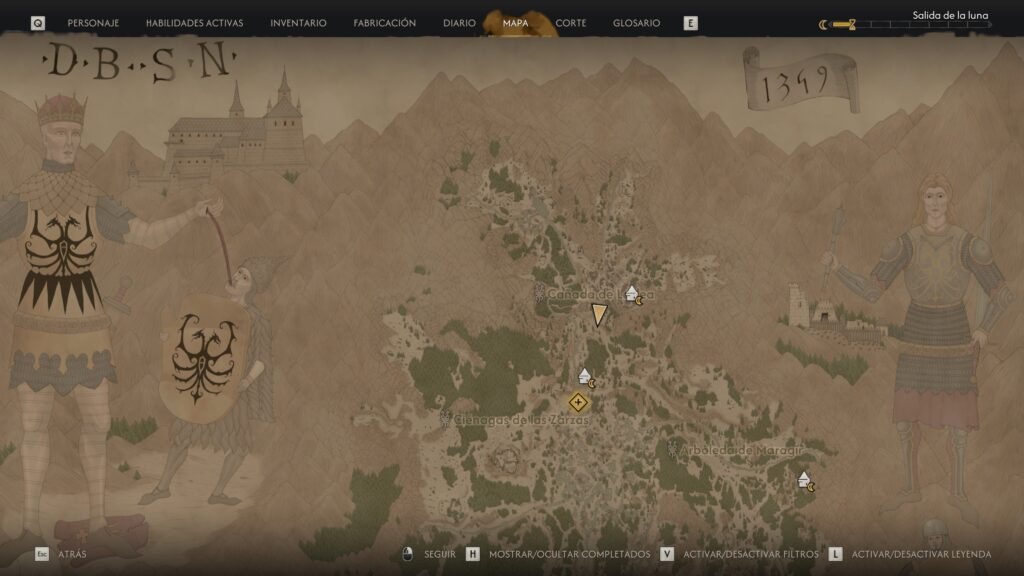1024x576 pixels.
Task: Click the Q key previous-tab icon
Action: pyautogui.click(x=38, y=23)
